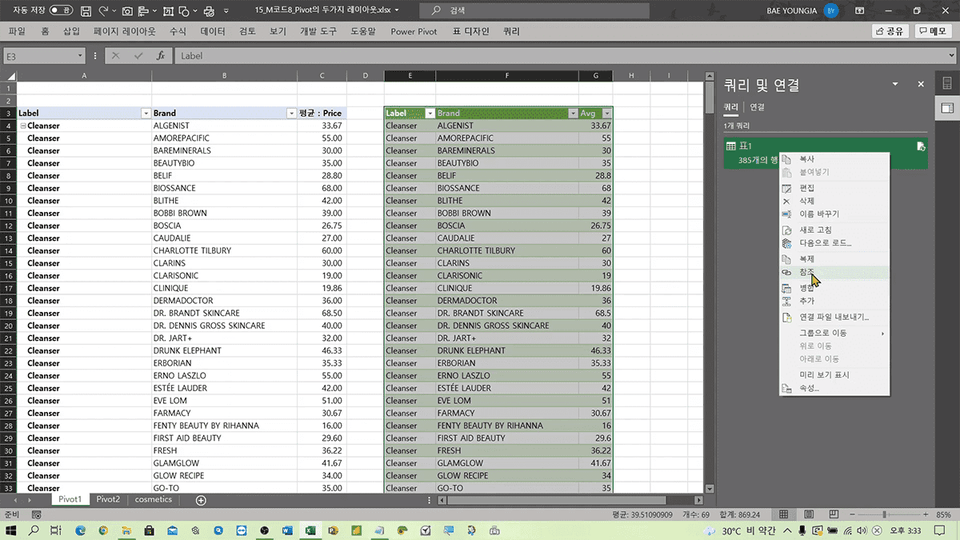This screenshot has width=960, height=540.
Task: Open the Customize Quick Access Toolbar arrow
Action: point(226,10)
